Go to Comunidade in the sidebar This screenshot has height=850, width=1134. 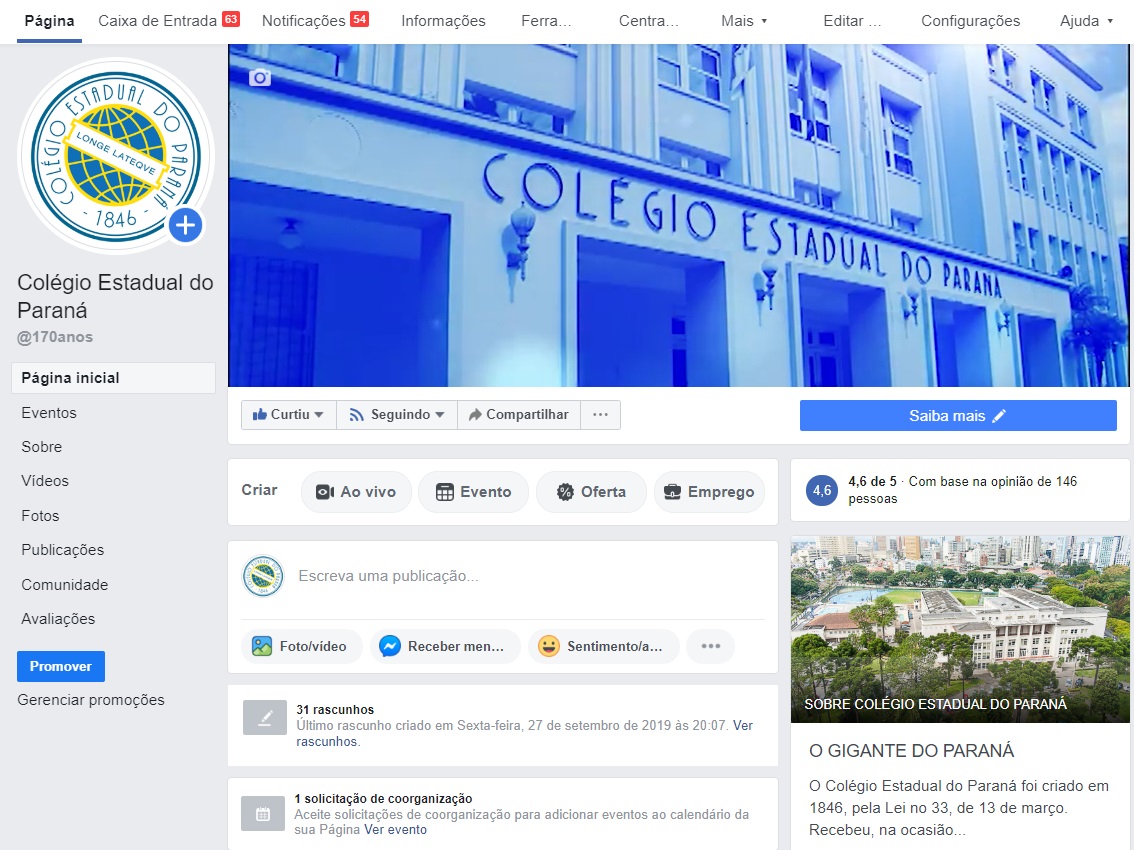(x=64, y=585)
